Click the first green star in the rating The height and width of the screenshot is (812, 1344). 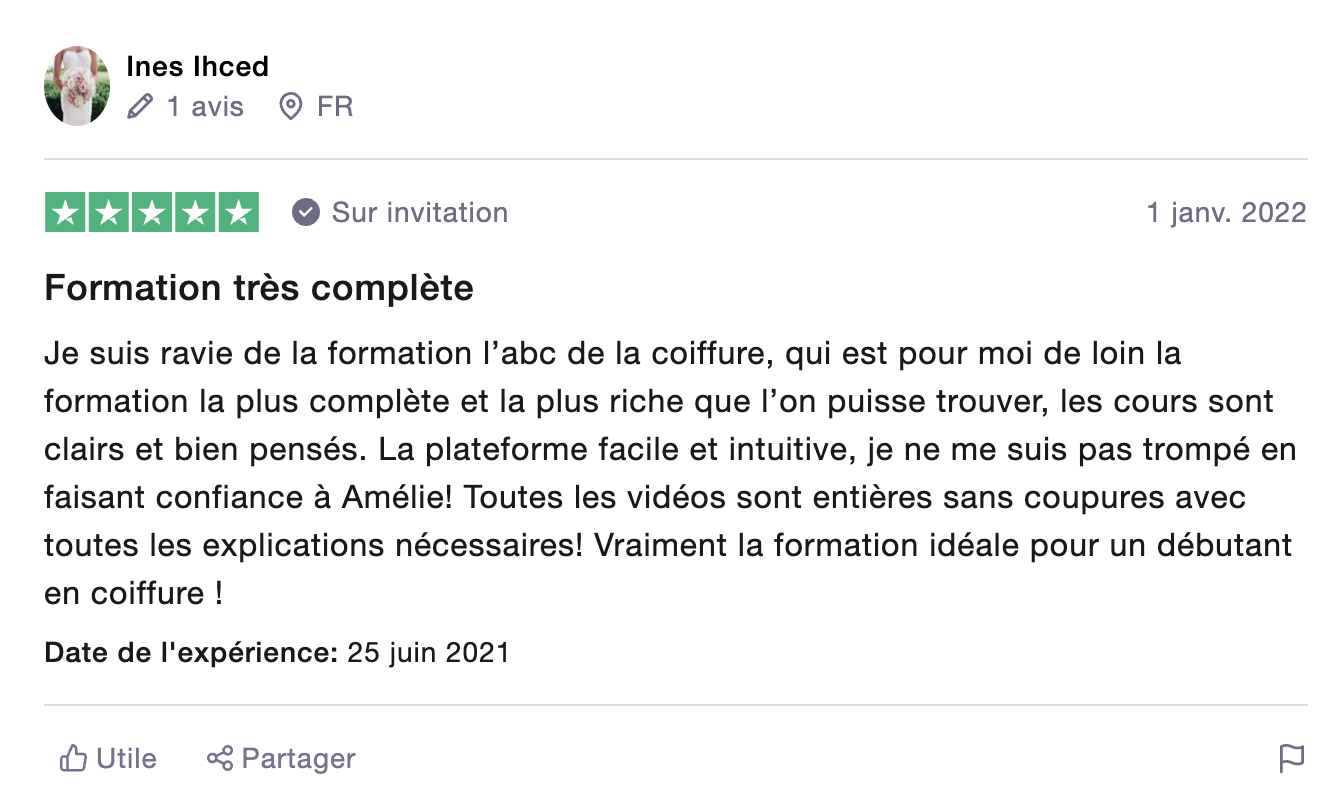[66, 213]
